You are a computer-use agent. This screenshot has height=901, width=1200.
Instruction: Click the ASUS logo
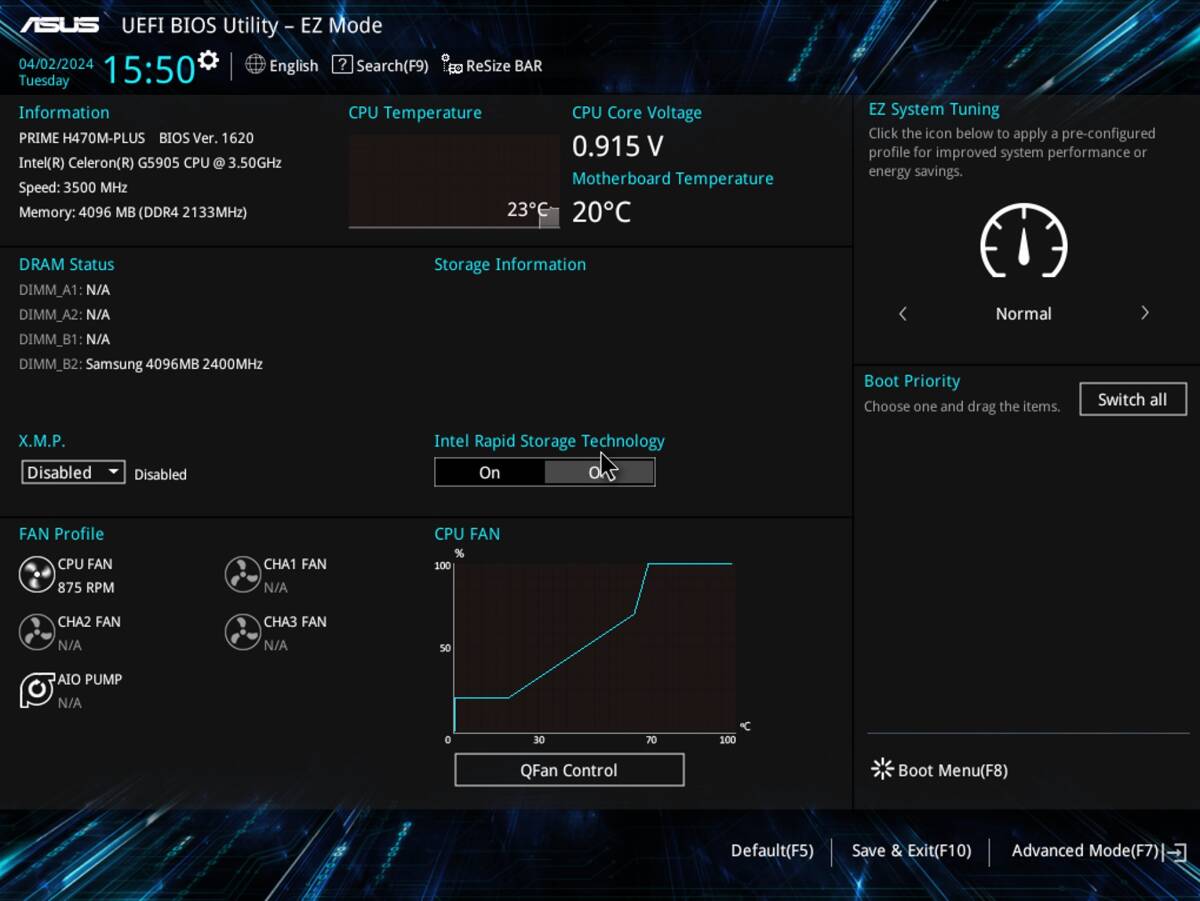pos(60,25)
